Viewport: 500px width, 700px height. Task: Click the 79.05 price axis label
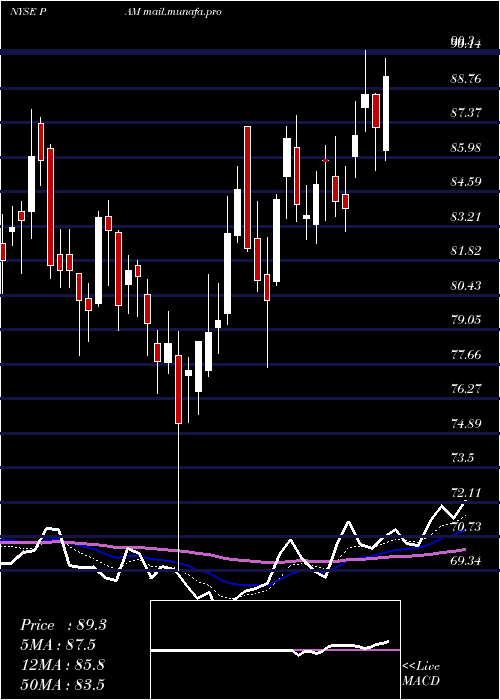click(x=466, y=320)
